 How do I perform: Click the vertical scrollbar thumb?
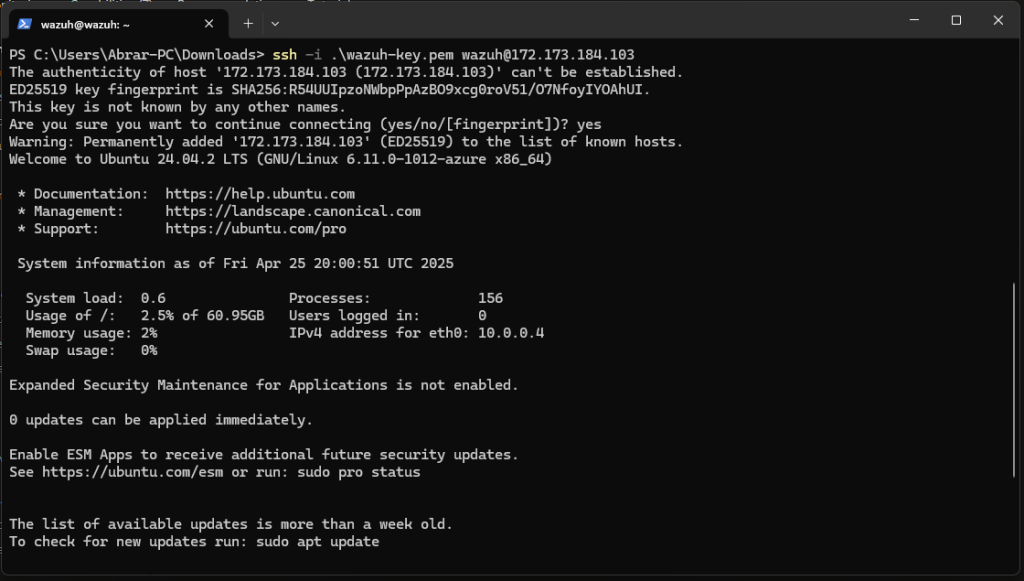click(1014, 380)
